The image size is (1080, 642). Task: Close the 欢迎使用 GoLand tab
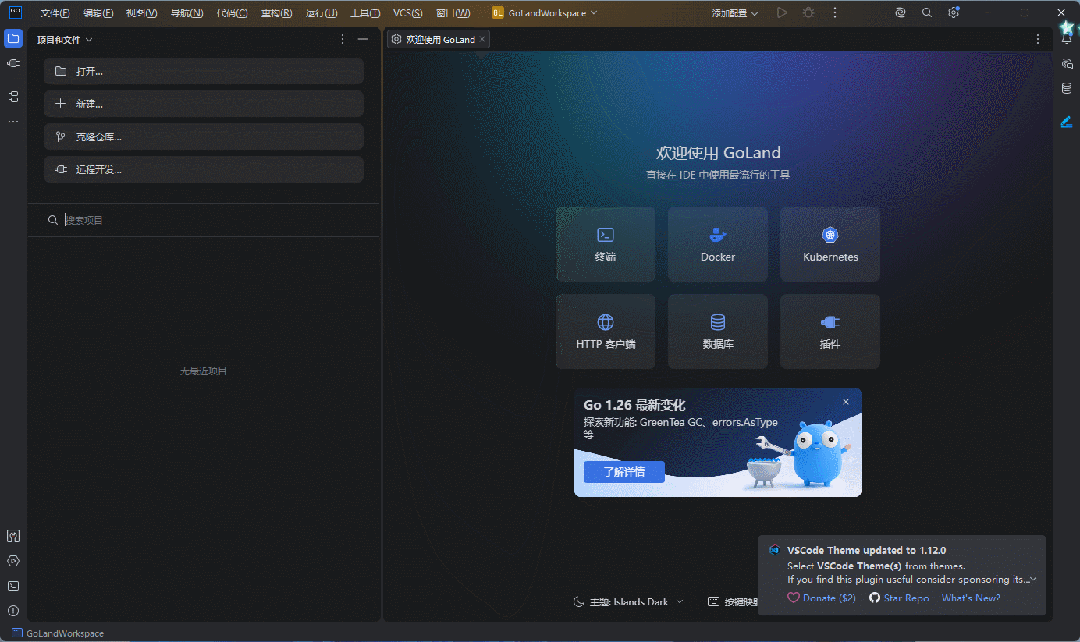pyautogui.click(x=483, y=39)
